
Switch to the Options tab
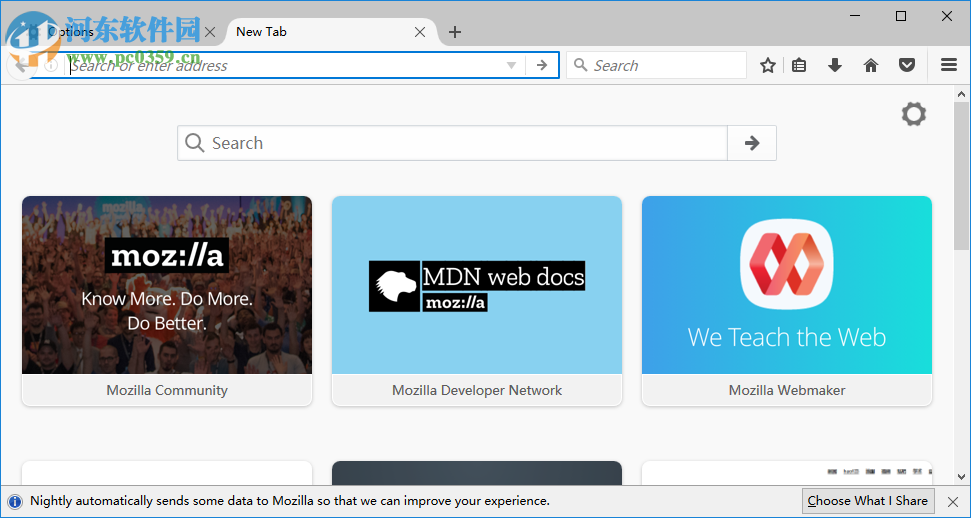pos(118,32)
